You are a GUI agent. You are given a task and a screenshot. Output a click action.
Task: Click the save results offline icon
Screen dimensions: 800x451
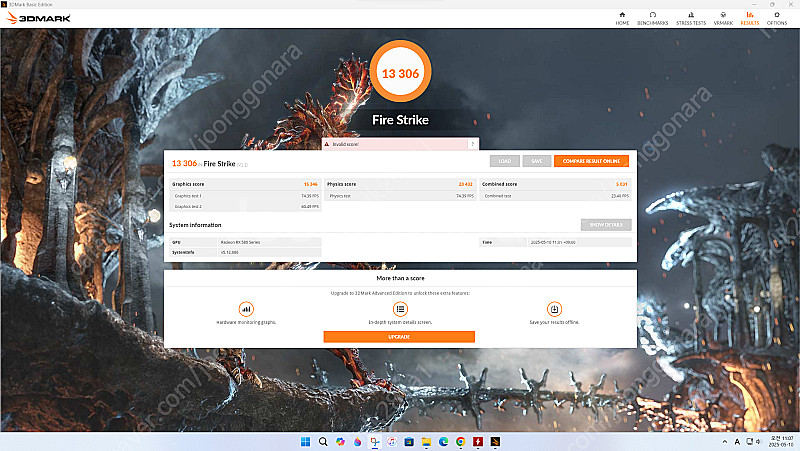point(554,309)
